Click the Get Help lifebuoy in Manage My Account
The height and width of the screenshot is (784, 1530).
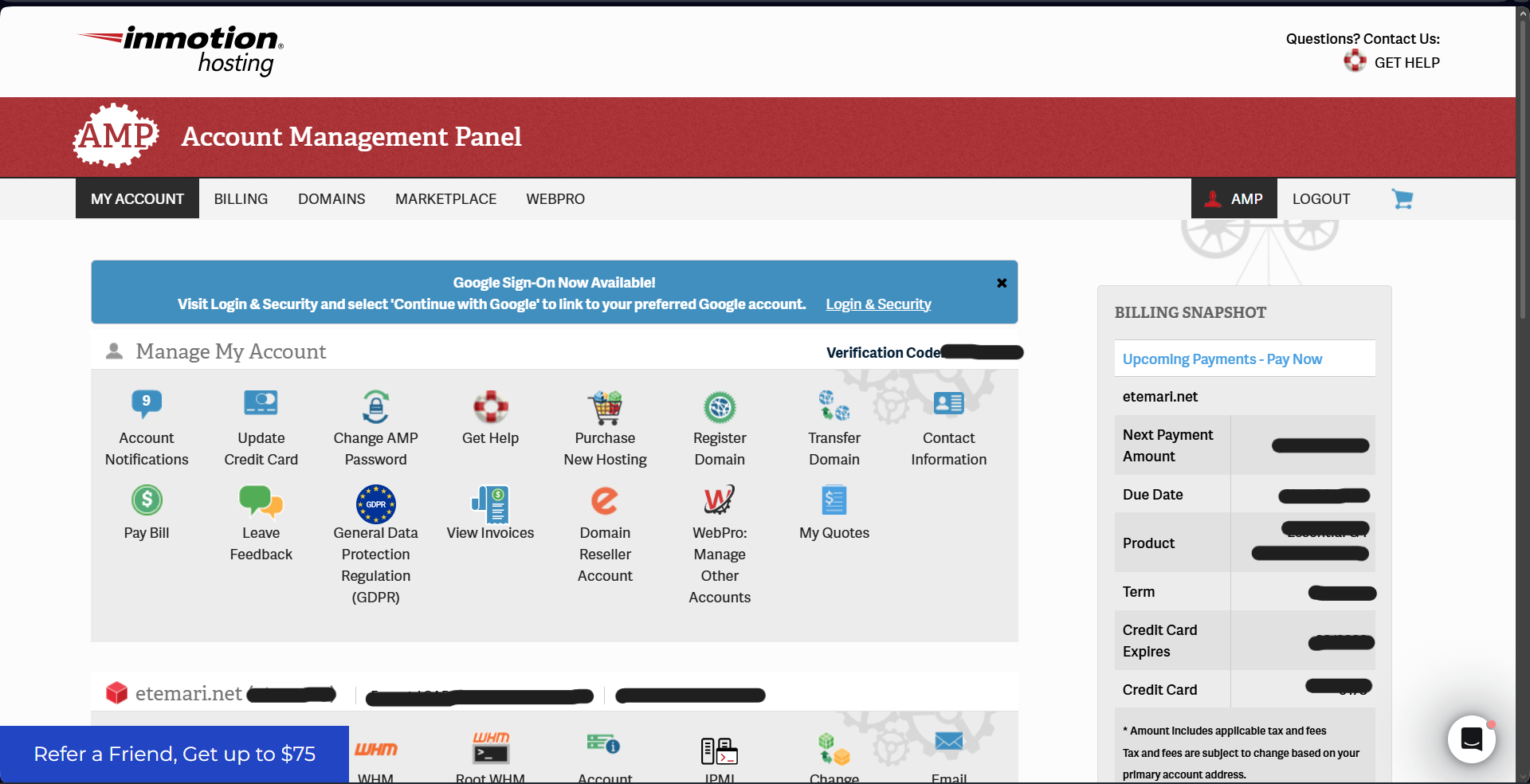coord(490,406)
